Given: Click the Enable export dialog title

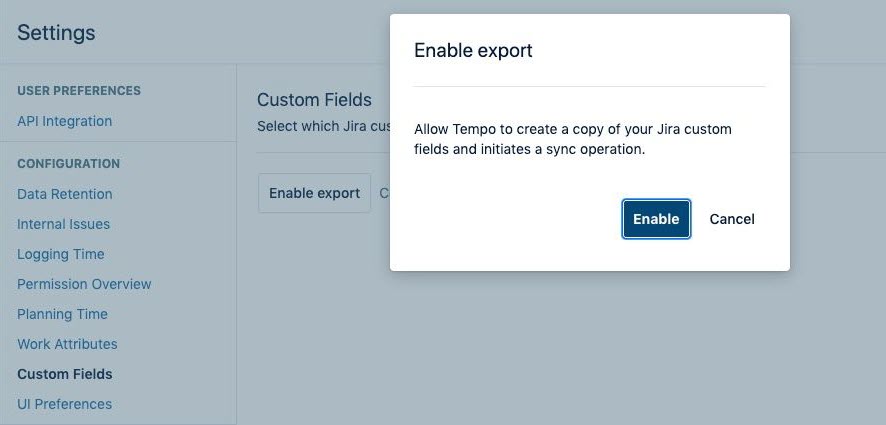Looking at the screenshot, I should click(473, 50).
